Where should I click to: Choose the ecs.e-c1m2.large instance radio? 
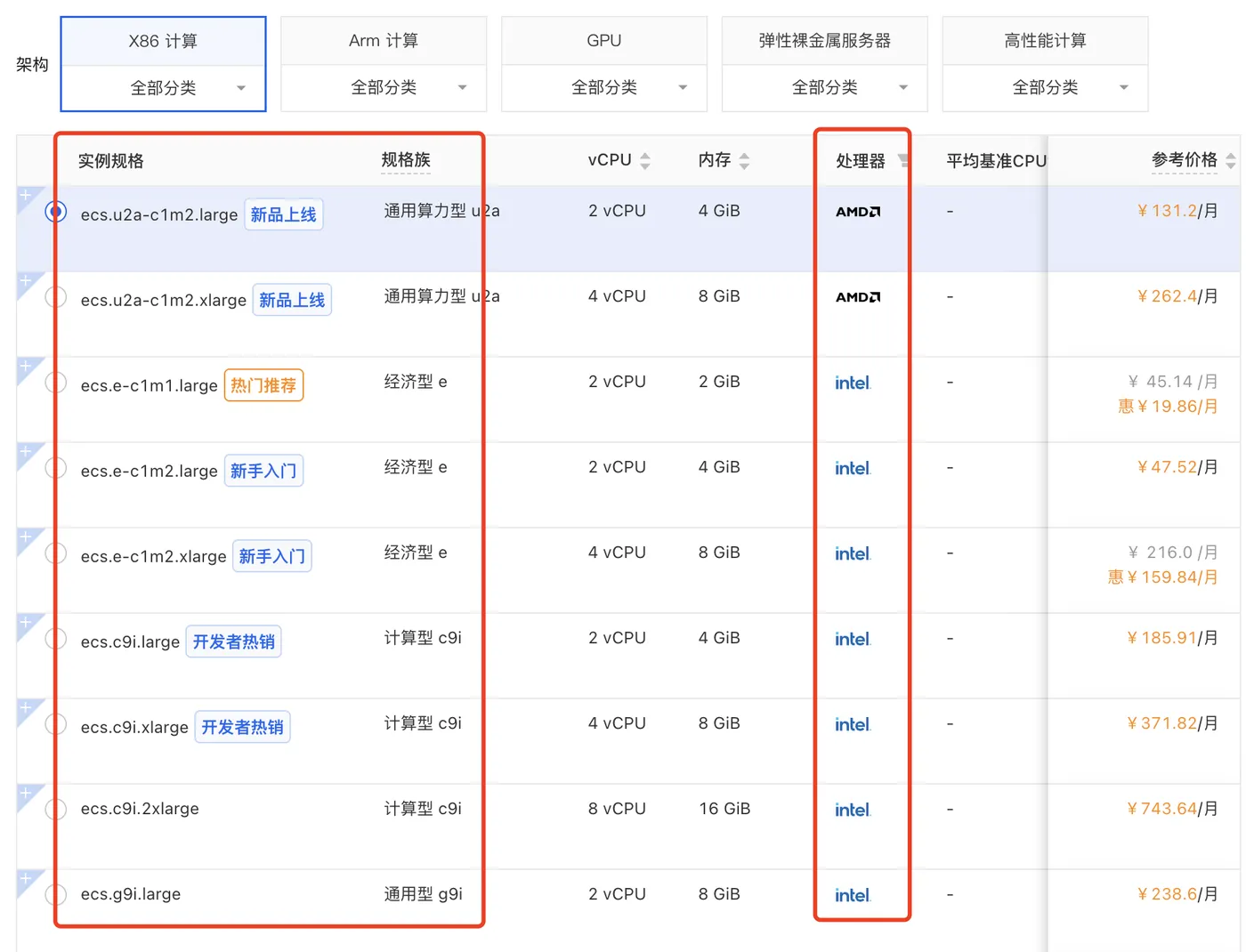[x=56, y=468]
